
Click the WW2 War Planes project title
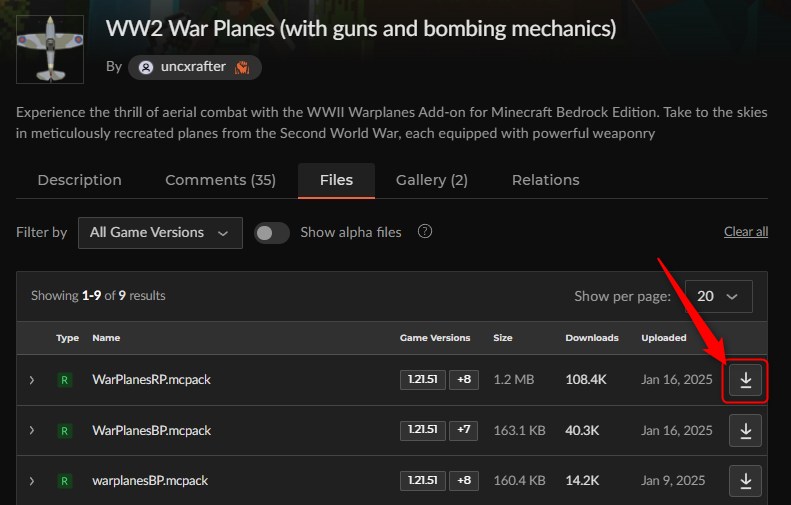[361, 29]
